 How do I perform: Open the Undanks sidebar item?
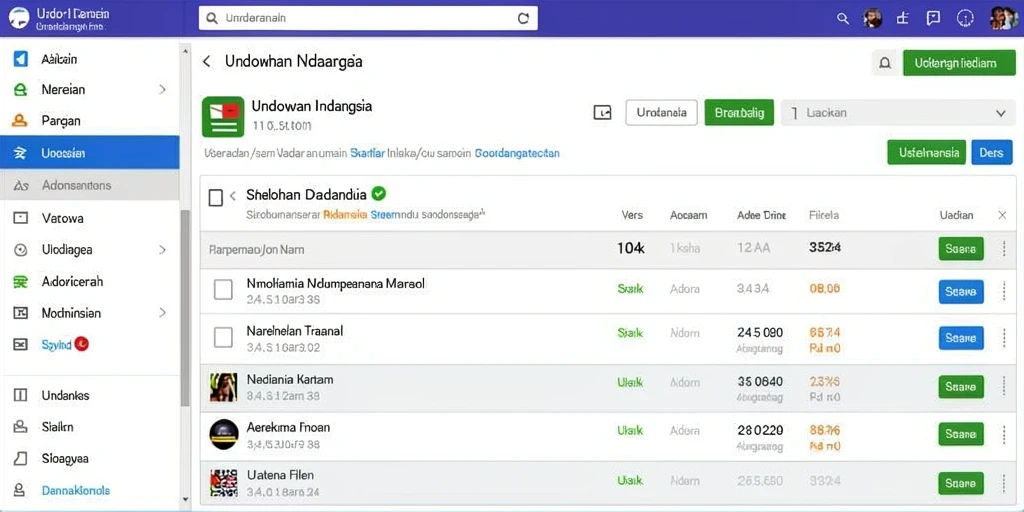[89, 395]
